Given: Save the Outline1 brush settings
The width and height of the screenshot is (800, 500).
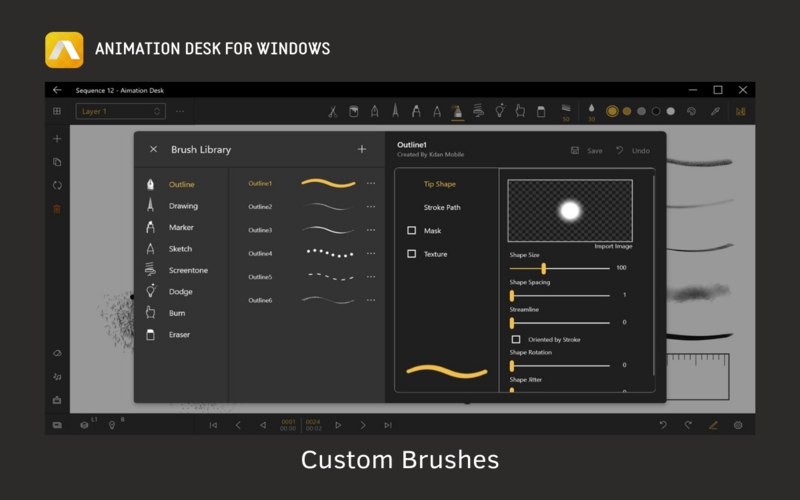Looking at the screenshot, I should coord(586,151).
